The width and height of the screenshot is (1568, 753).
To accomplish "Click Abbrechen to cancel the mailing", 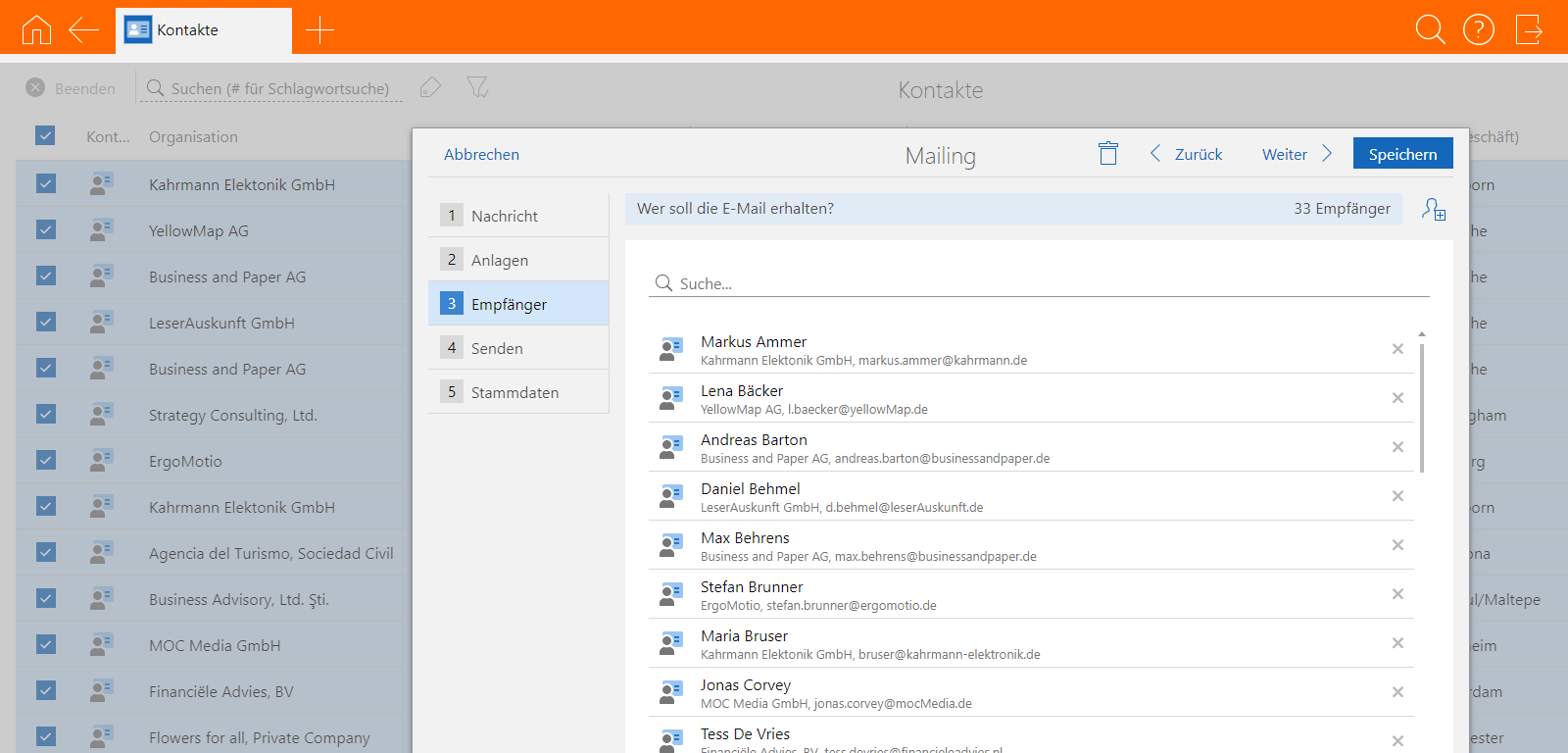I will 481,154.
